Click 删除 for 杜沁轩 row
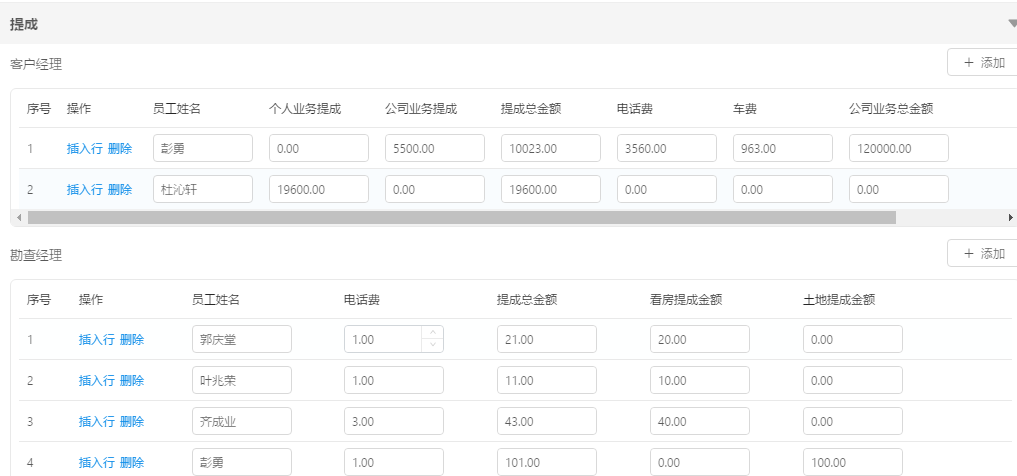Screen dimensions: 1017x476 (x=120, y=189)
